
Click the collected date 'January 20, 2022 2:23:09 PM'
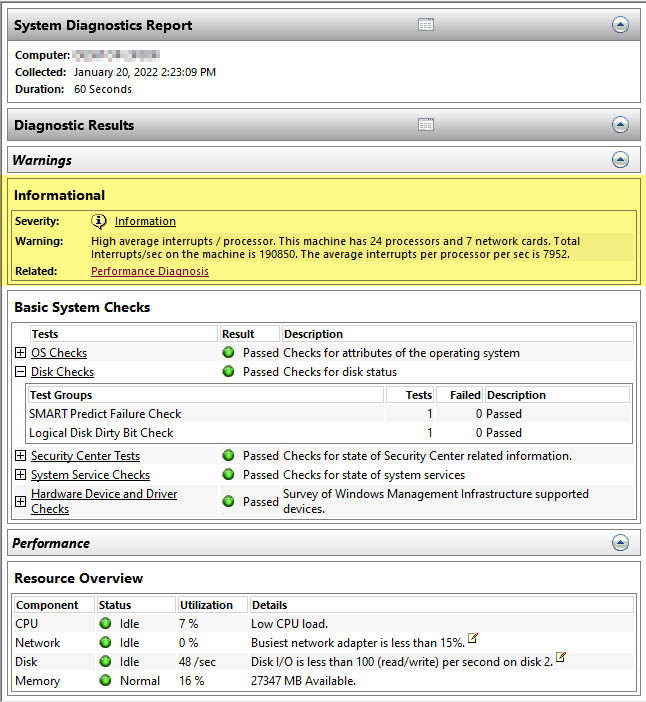(x=145, y=72)
